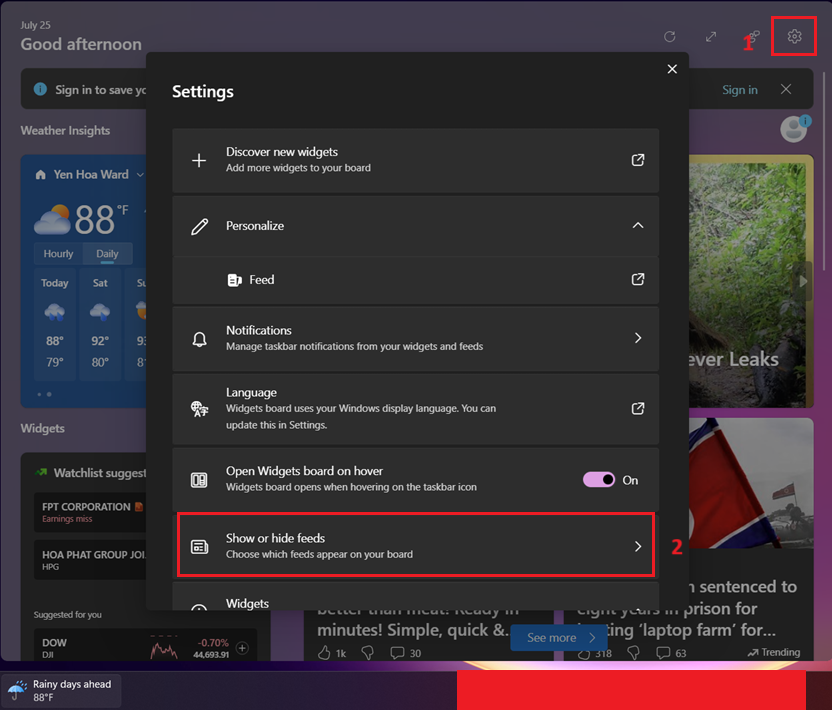The image size is (832, 710).
Task: Collapse the Personalize section
Action: point(637,225)
